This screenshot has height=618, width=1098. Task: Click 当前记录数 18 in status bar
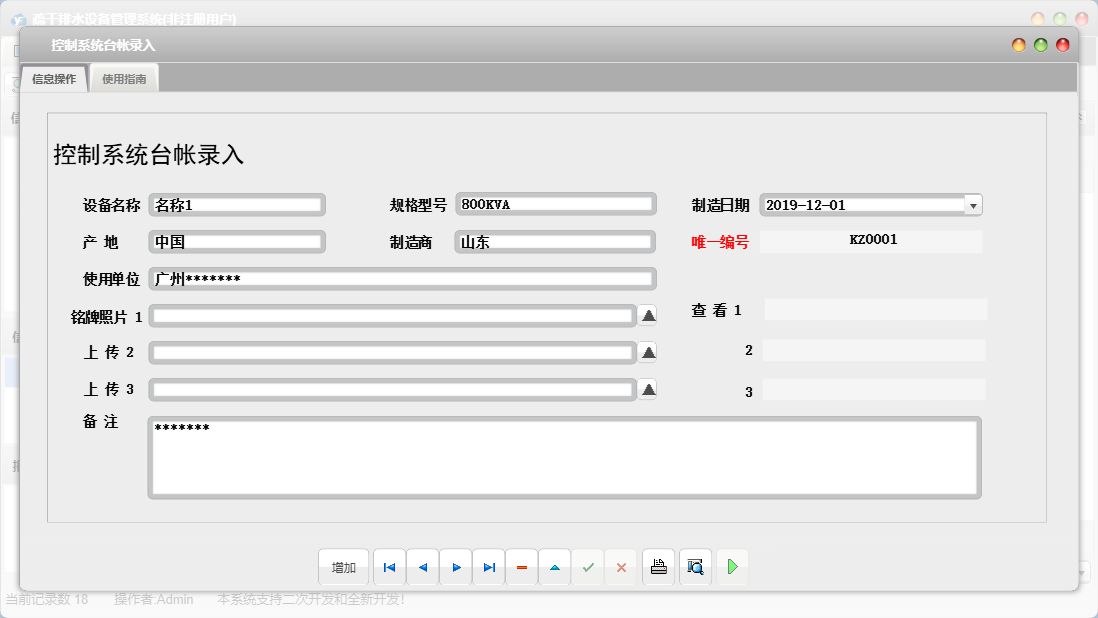[47, 599]
